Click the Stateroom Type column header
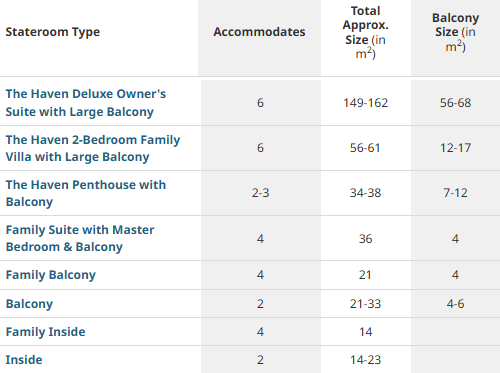 click(x=53, y=32)
